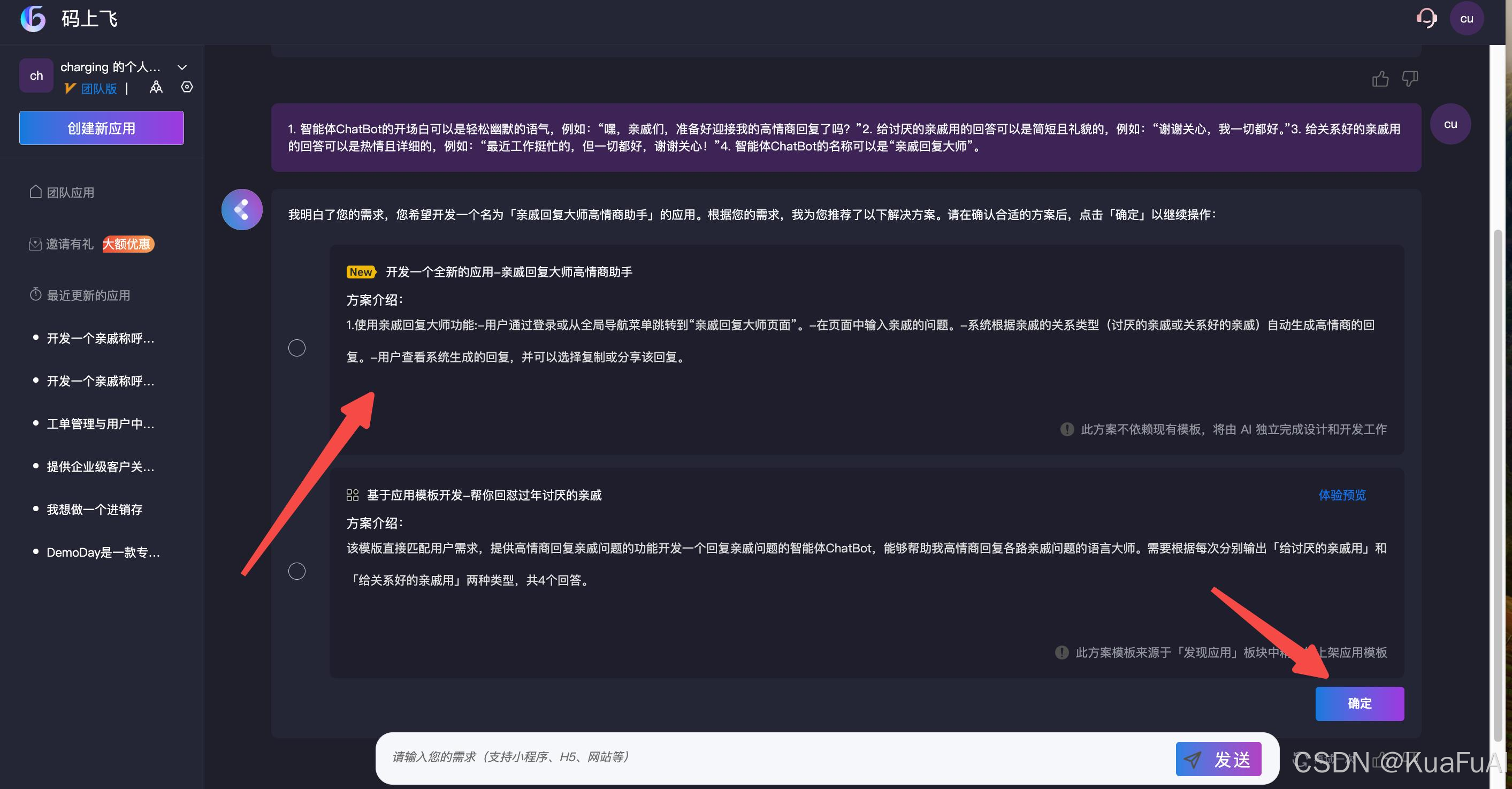Click the AI assistant avatar icon
This screenshot has width=1512, height=789.
tap(242, 210)
